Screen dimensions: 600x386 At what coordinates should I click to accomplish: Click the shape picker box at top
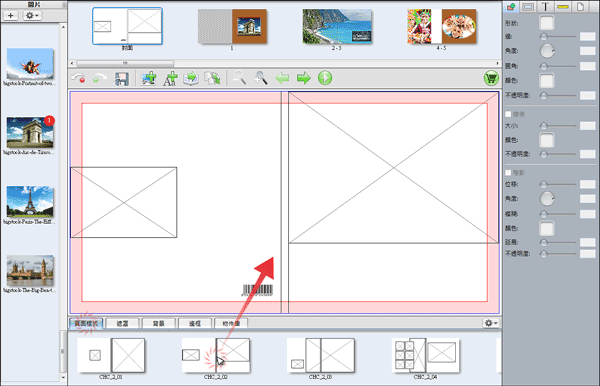point(546,23)
